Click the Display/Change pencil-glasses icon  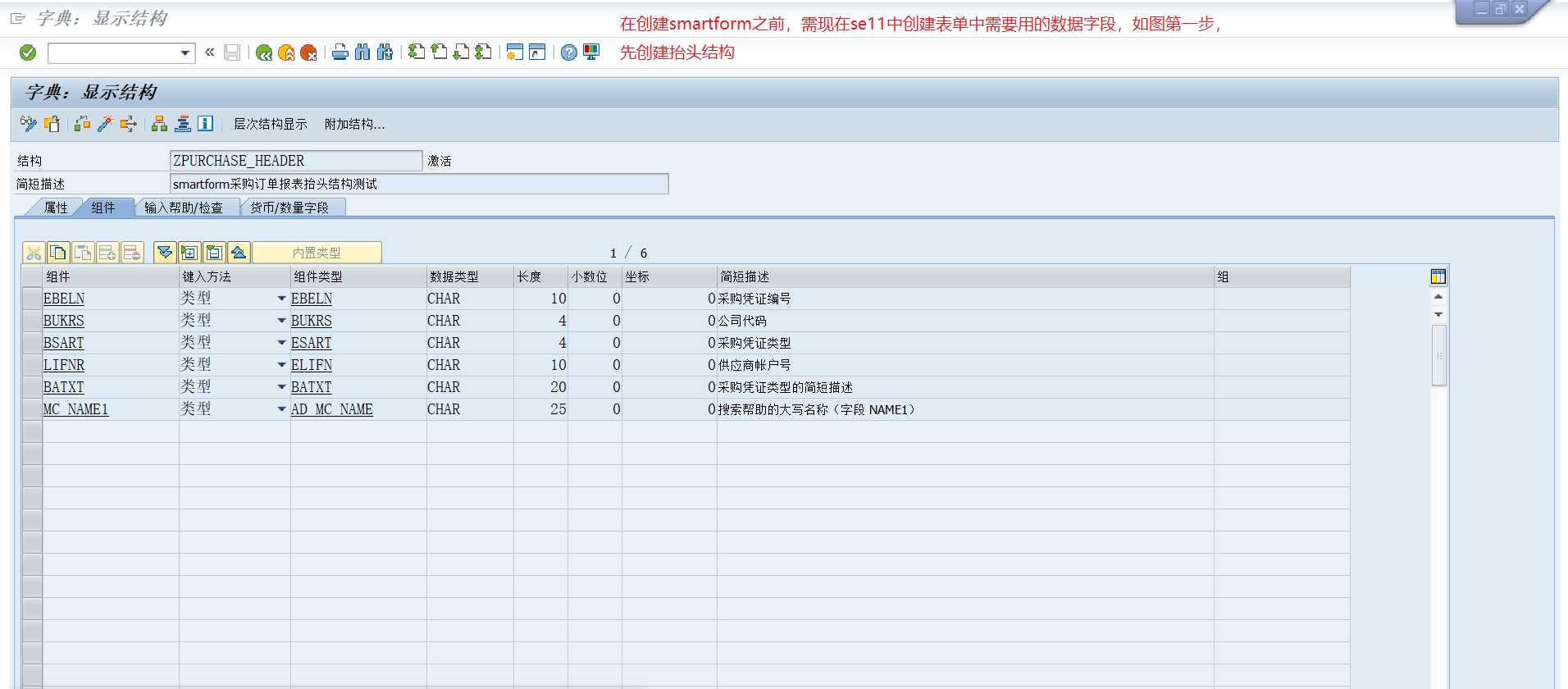click(29, 124)
